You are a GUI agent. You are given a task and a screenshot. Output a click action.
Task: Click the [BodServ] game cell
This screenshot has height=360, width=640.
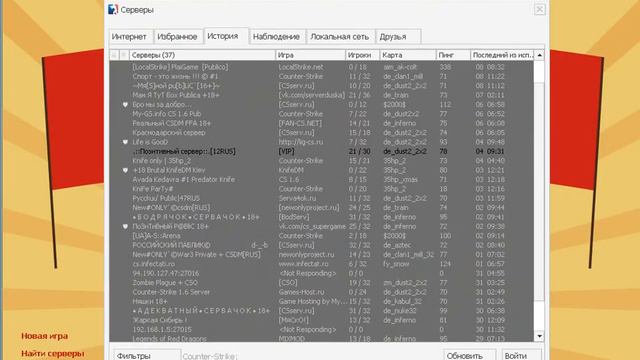coord(293,217)
